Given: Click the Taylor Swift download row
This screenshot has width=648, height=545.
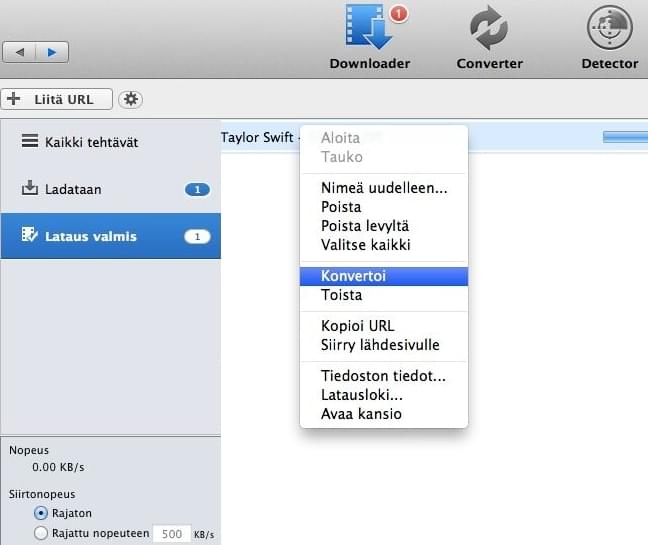Looking at the screenshot, I should (x=434, y=137).
